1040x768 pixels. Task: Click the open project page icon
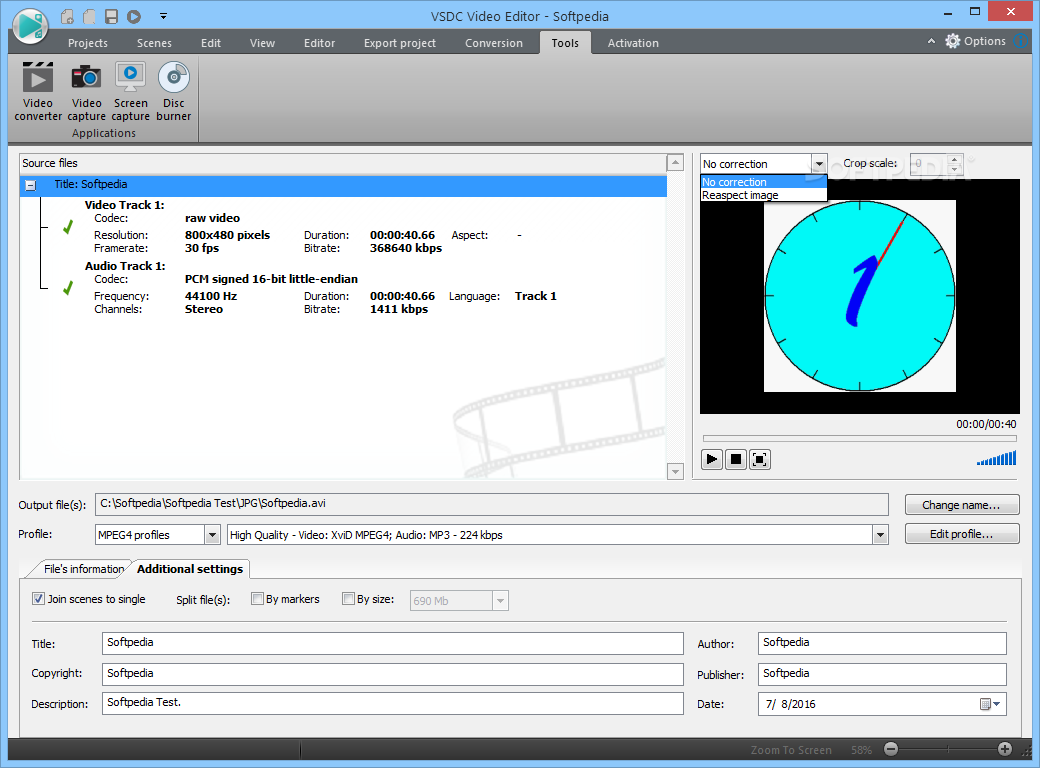pos(89,16)
